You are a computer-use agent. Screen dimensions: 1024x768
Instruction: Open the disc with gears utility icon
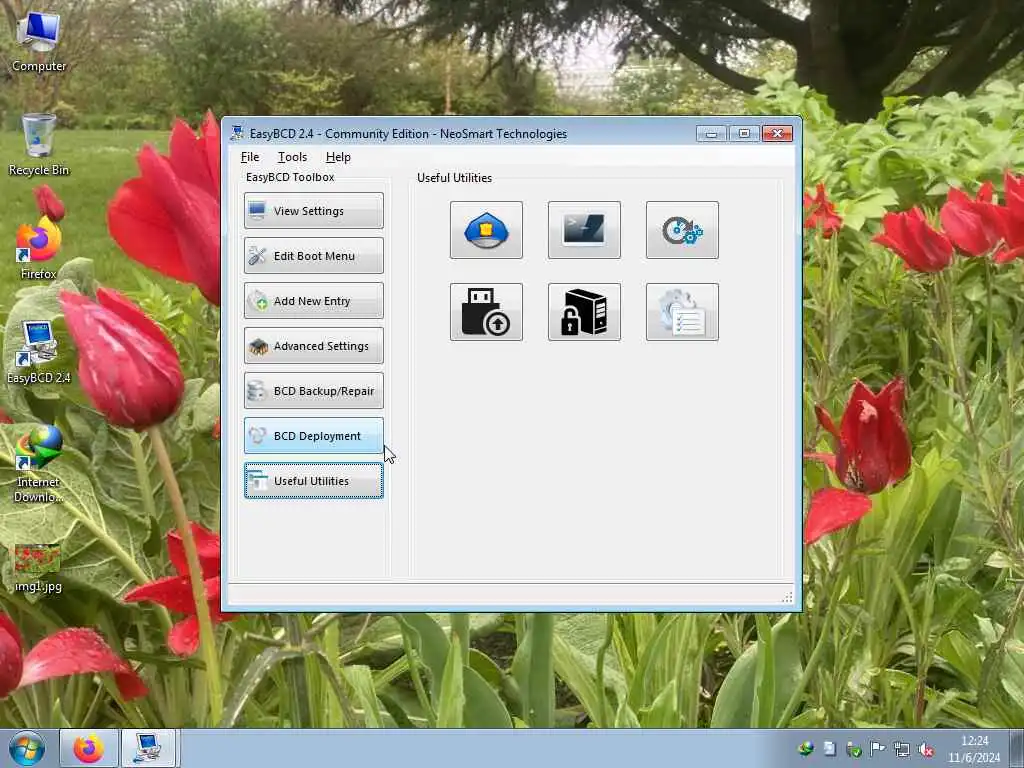[x=682, y=230]
